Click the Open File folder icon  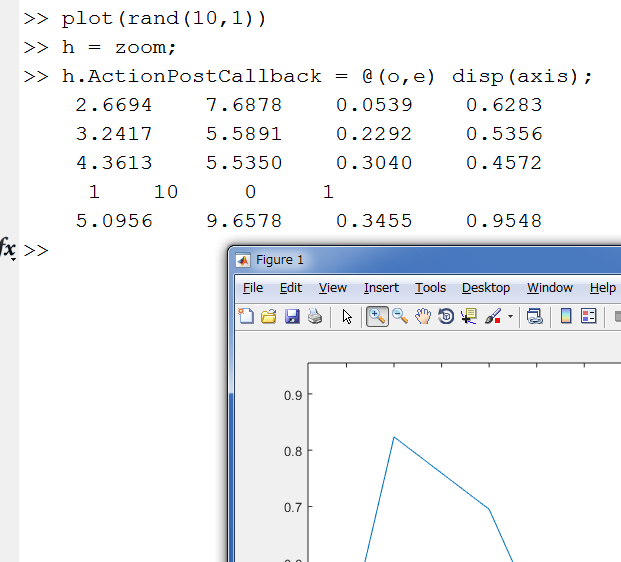(x=269, y=317)
